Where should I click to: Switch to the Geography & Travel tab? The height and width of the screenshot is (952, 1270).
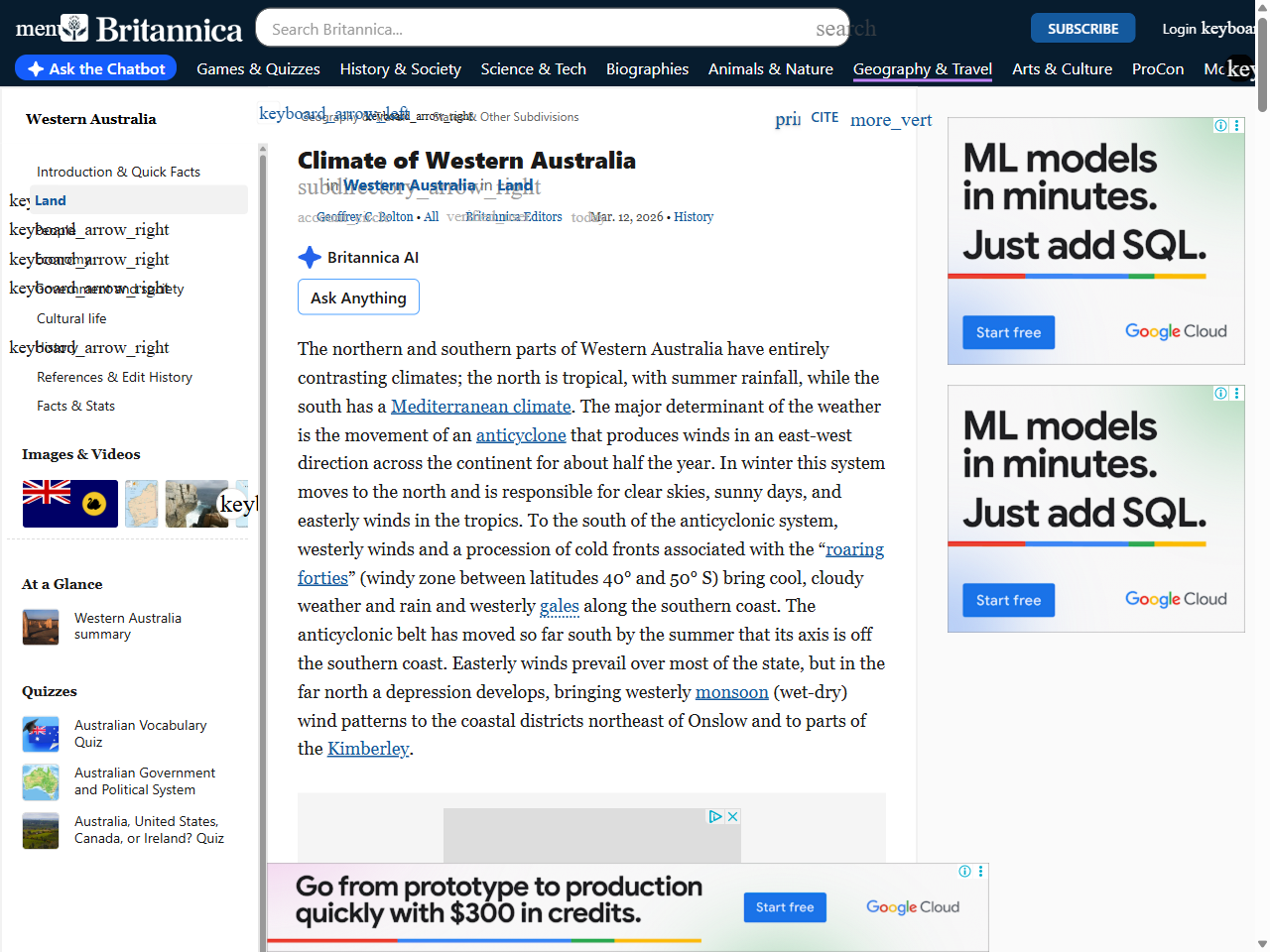pos(922,69)
